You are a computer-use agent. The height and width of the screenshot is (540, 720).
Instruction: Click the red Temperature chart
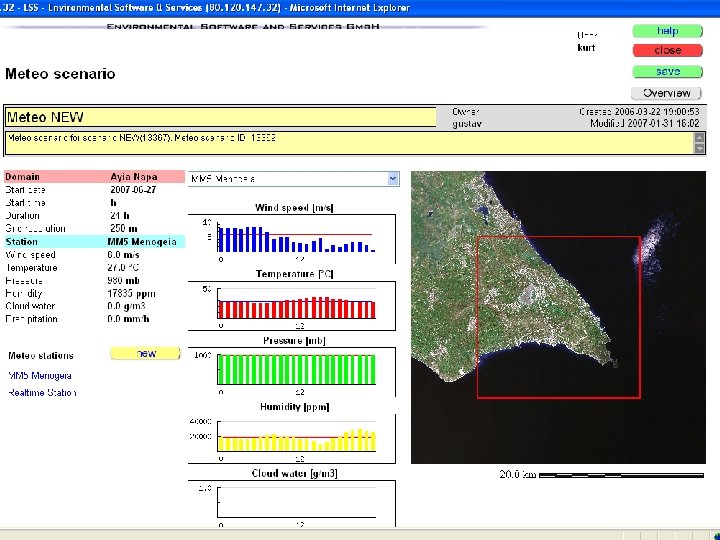pyautogui.click(x=296, y=308)
